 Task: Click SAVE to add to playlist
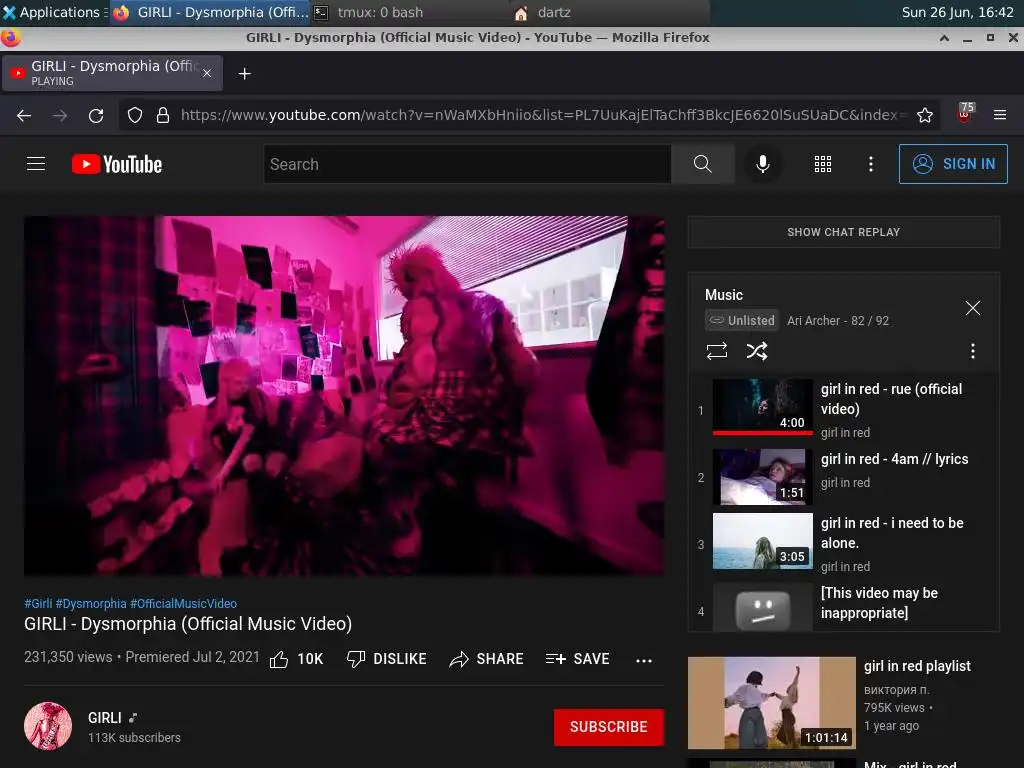577,659
